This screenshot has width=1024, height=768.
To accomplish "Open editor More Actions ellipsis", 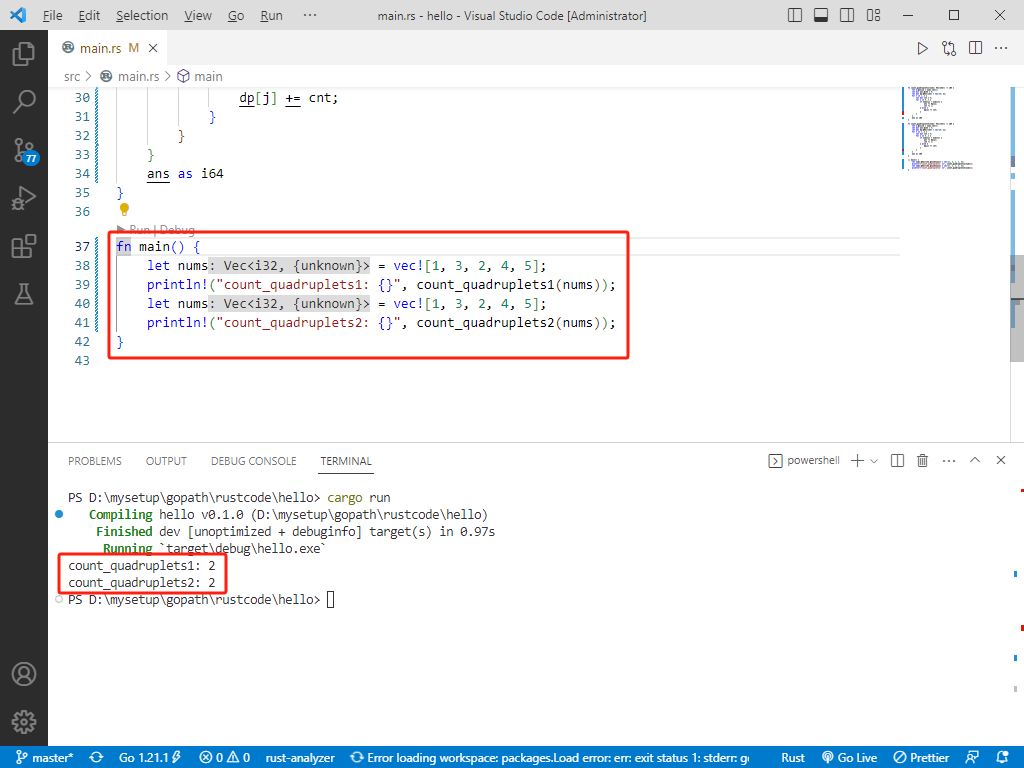I will pyautogui.click(x=1000, y=48).
